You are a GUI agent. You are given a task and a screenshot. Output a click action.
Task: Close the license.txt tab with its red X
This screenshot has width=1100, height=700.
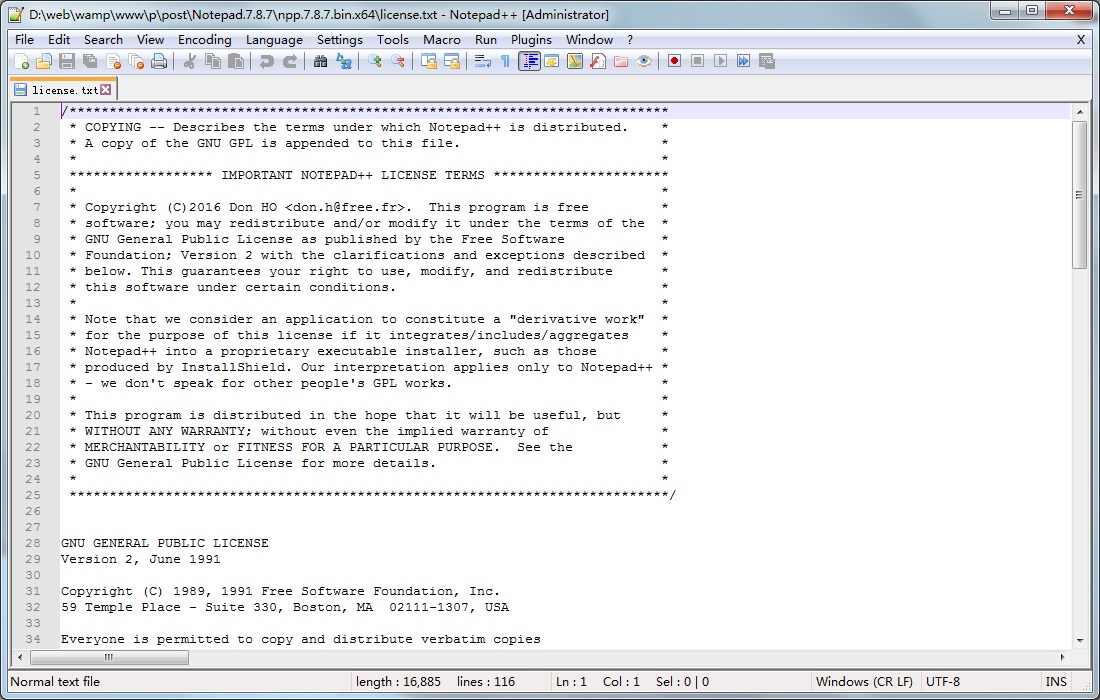pyautogui.click(x=105, y=89)
